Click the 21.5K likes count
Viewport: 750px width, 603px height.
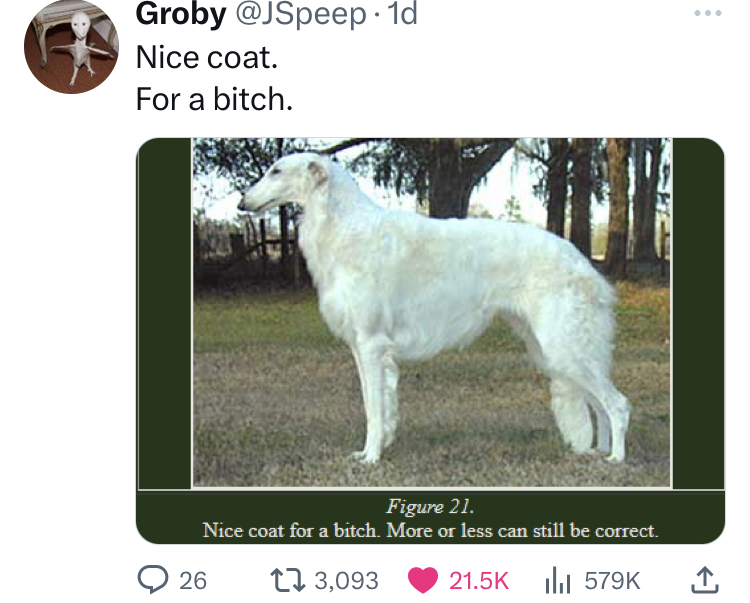(479, 581)
